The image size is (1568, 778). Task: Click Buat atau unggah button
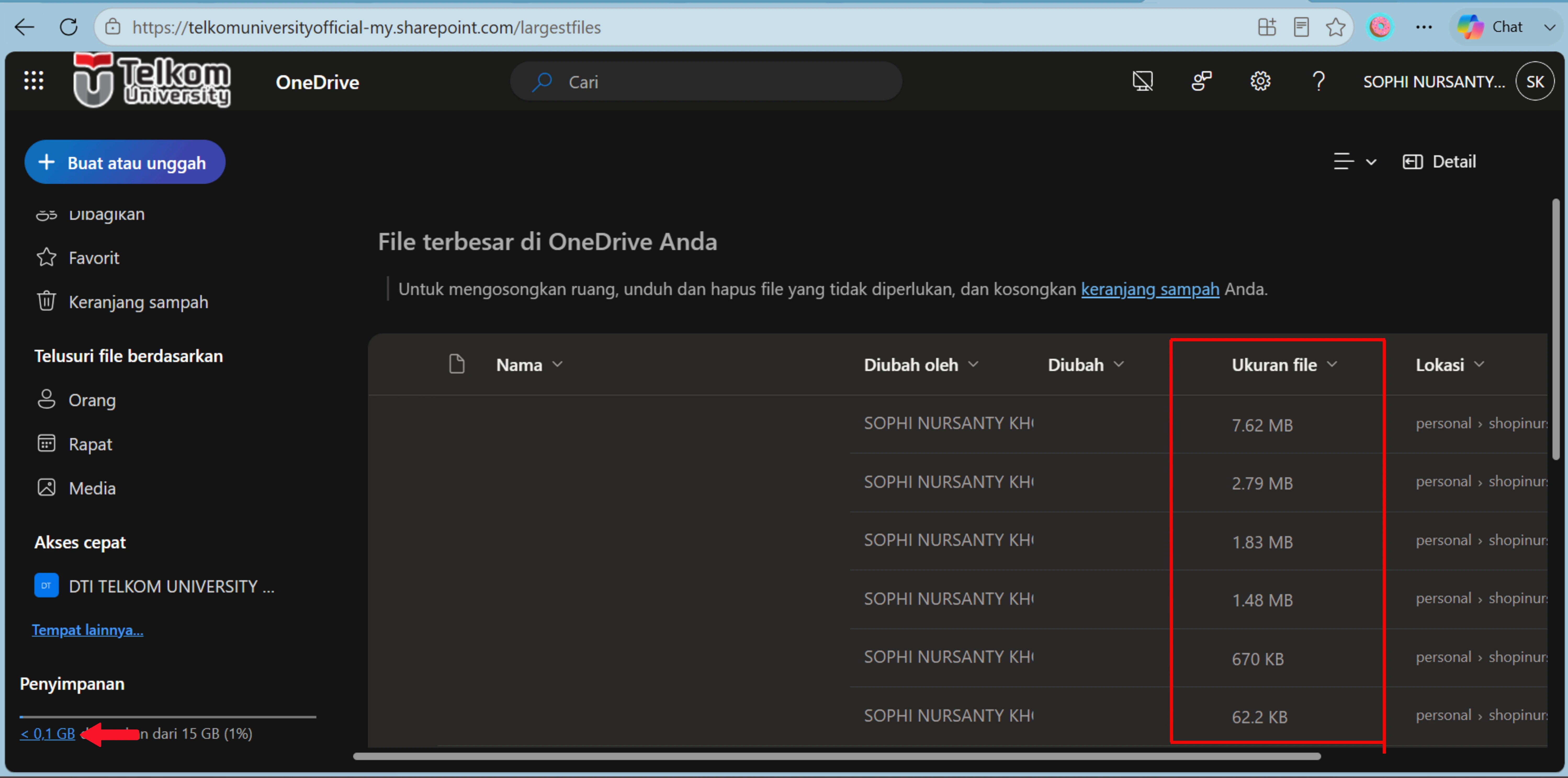(125, 162)
